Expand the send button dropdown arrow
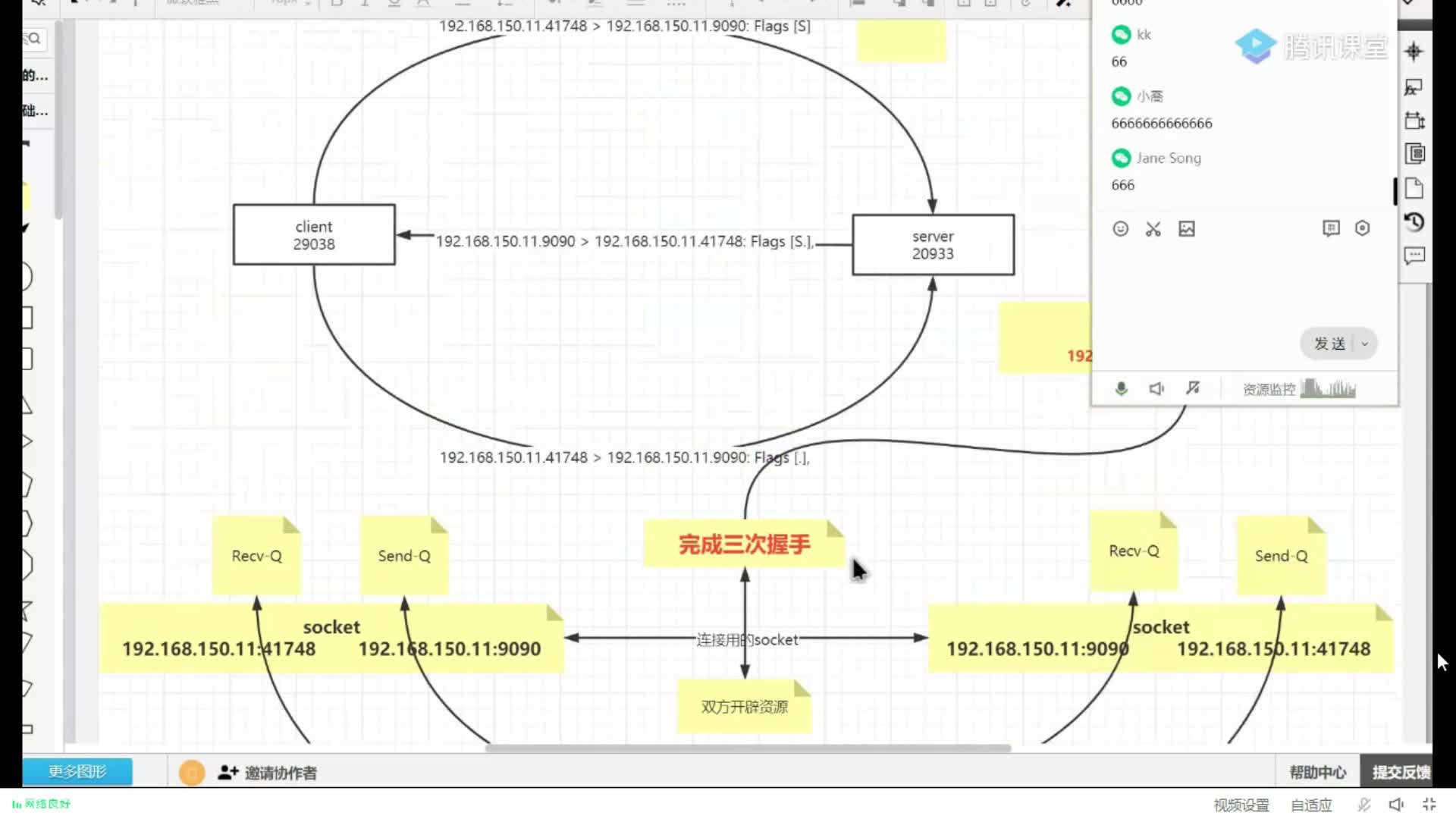 click(x=1365, y=344)
